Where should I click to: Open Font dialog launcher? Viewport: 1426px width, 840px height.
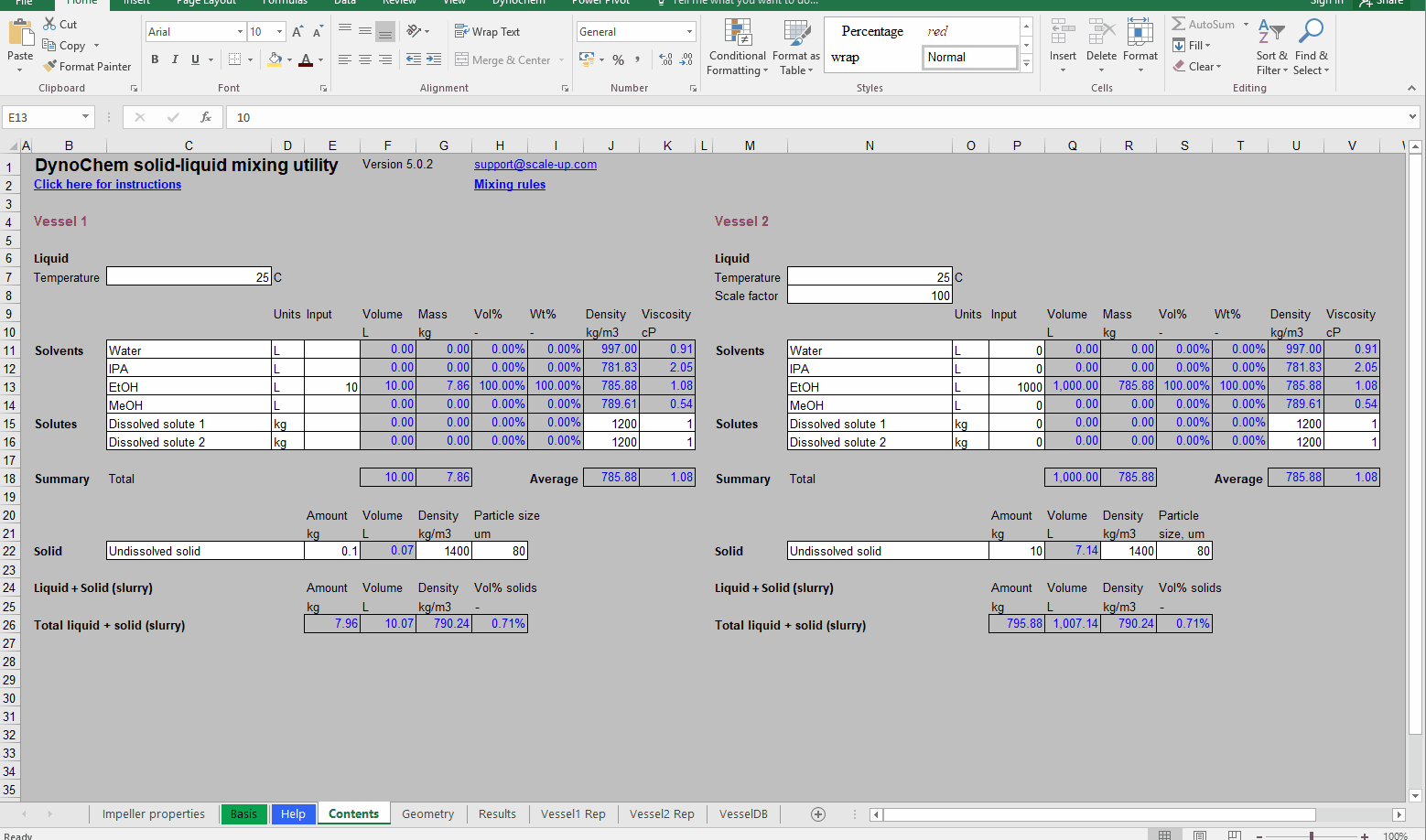click(x=323, y=89)
